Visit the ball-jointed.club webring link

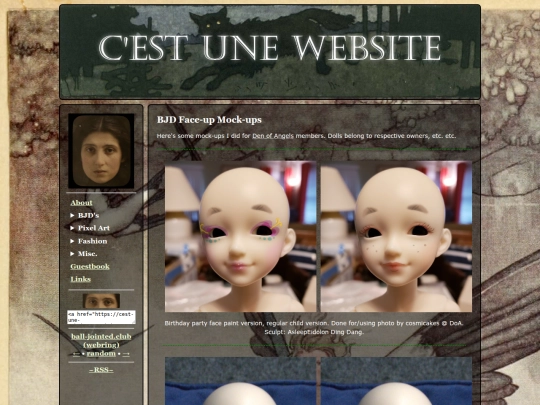(x=101, y=341)
